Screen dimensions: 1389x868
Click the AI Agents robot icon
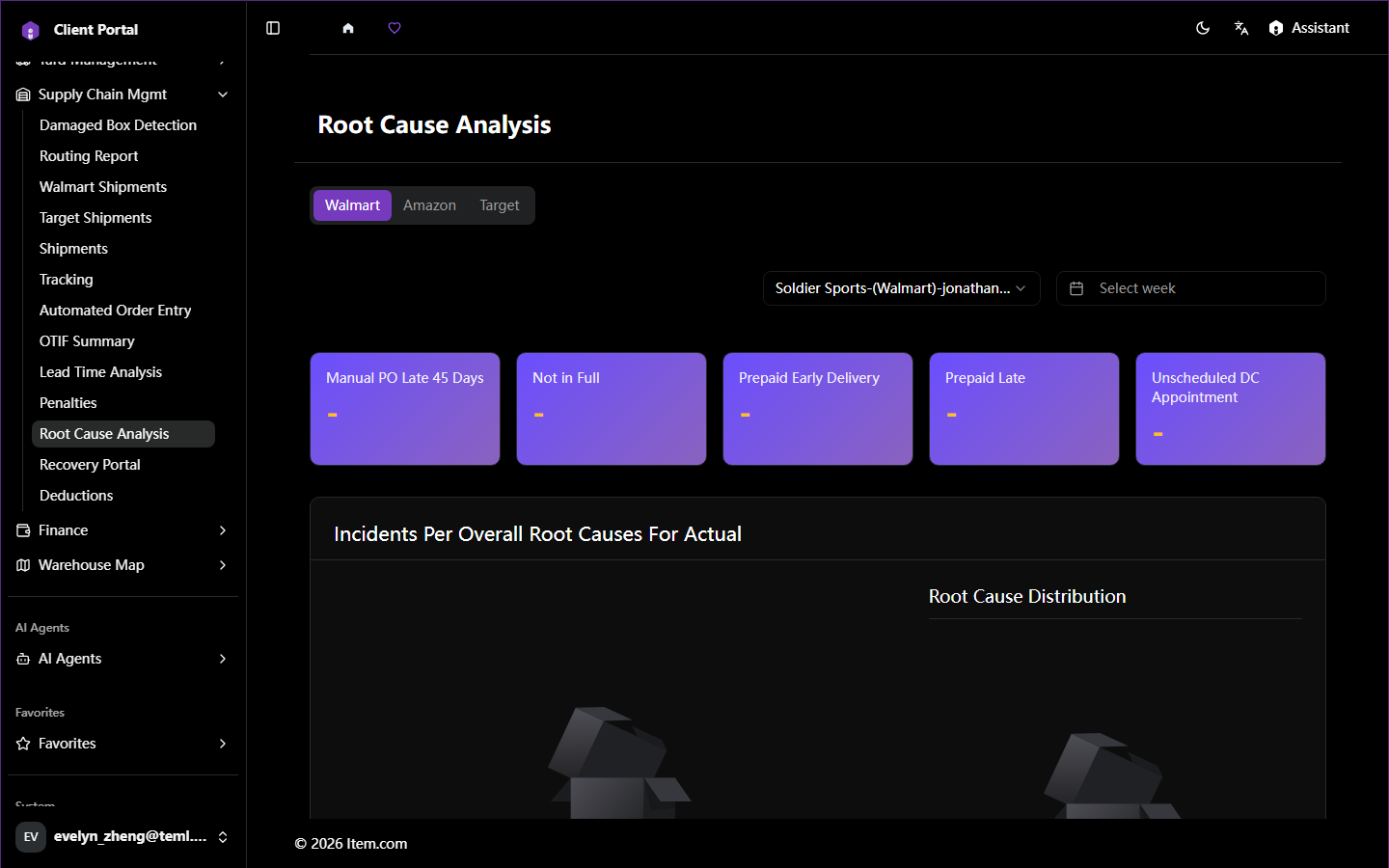coord(23,659)
